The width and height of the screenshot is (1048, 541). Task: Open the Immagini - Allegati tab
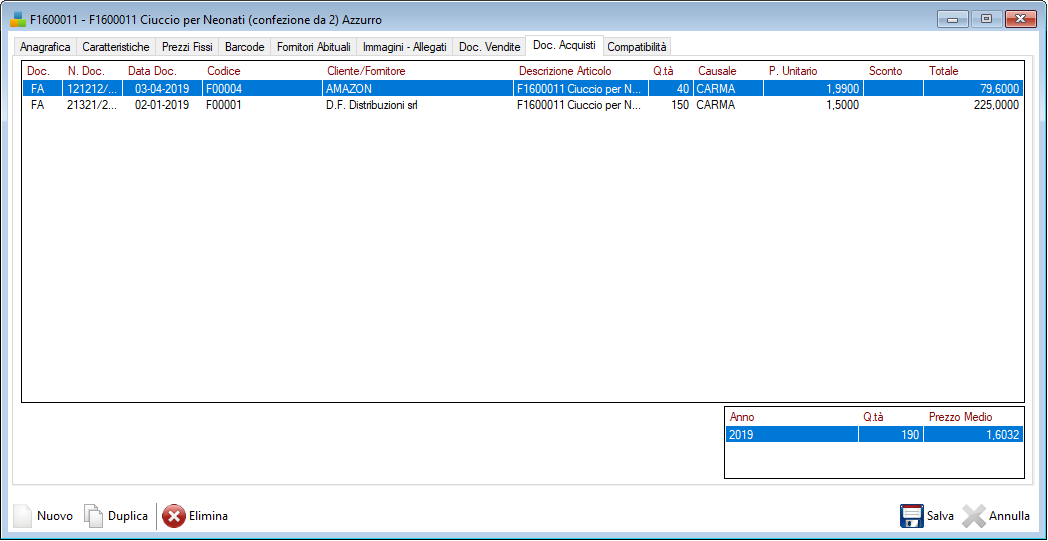pos(404,47)
